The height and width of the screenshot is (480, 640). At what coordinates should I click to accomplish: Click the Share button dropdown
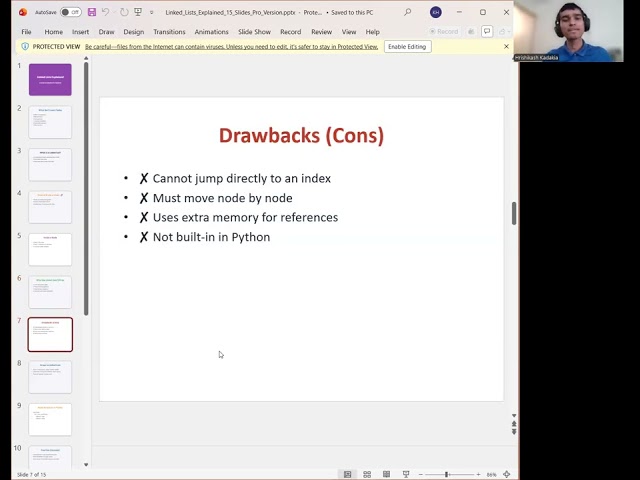[504, 31]
